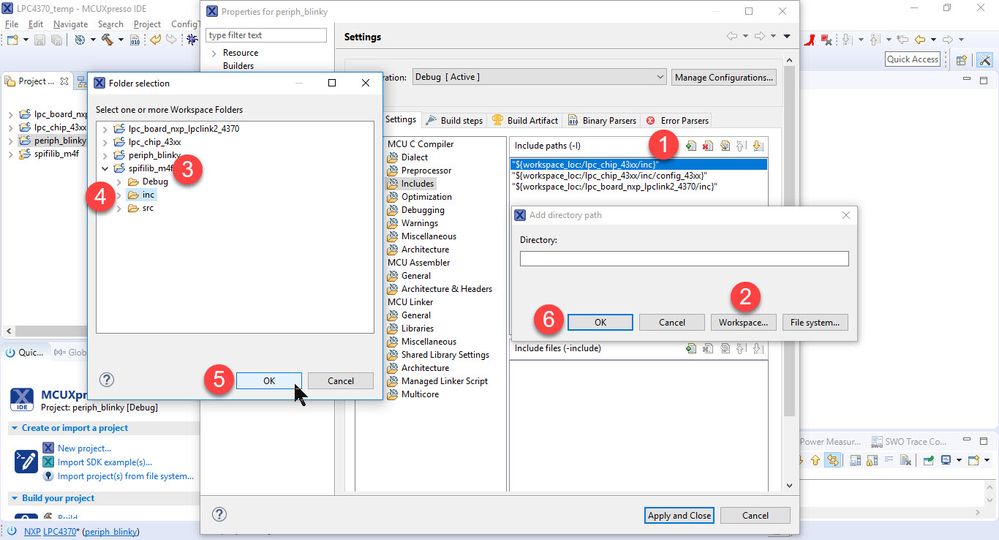Click help icon in Folder selection dialog
The width and height of the screenshot is (999, 540).
[106, 380]
